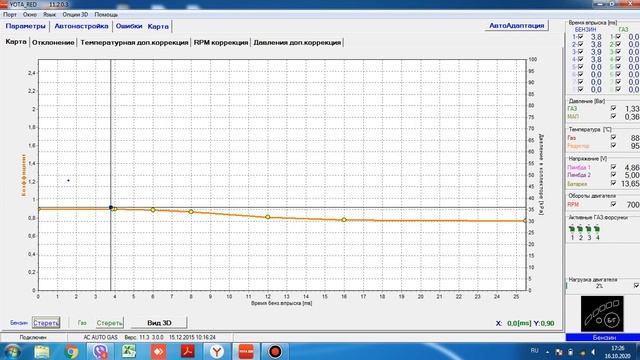Viewport: 640px width, 360px height.
Task: Launch Google Chrome from taskbar
Action: (71, 351)
